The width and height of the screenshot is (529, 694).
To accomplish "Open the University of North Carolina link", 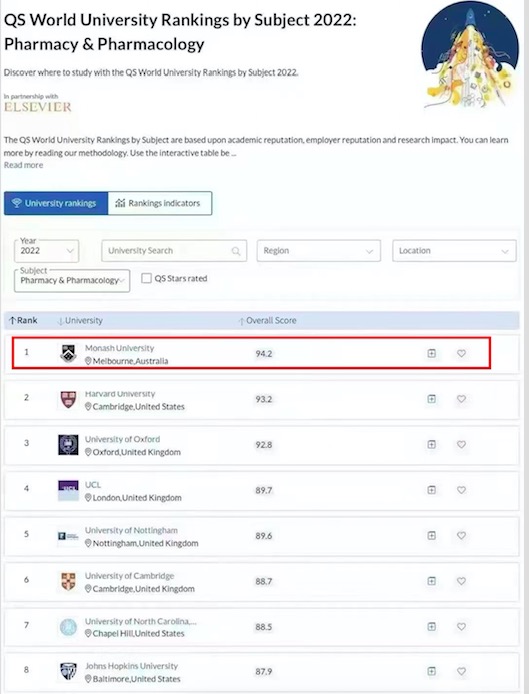I will click(141, 621).
